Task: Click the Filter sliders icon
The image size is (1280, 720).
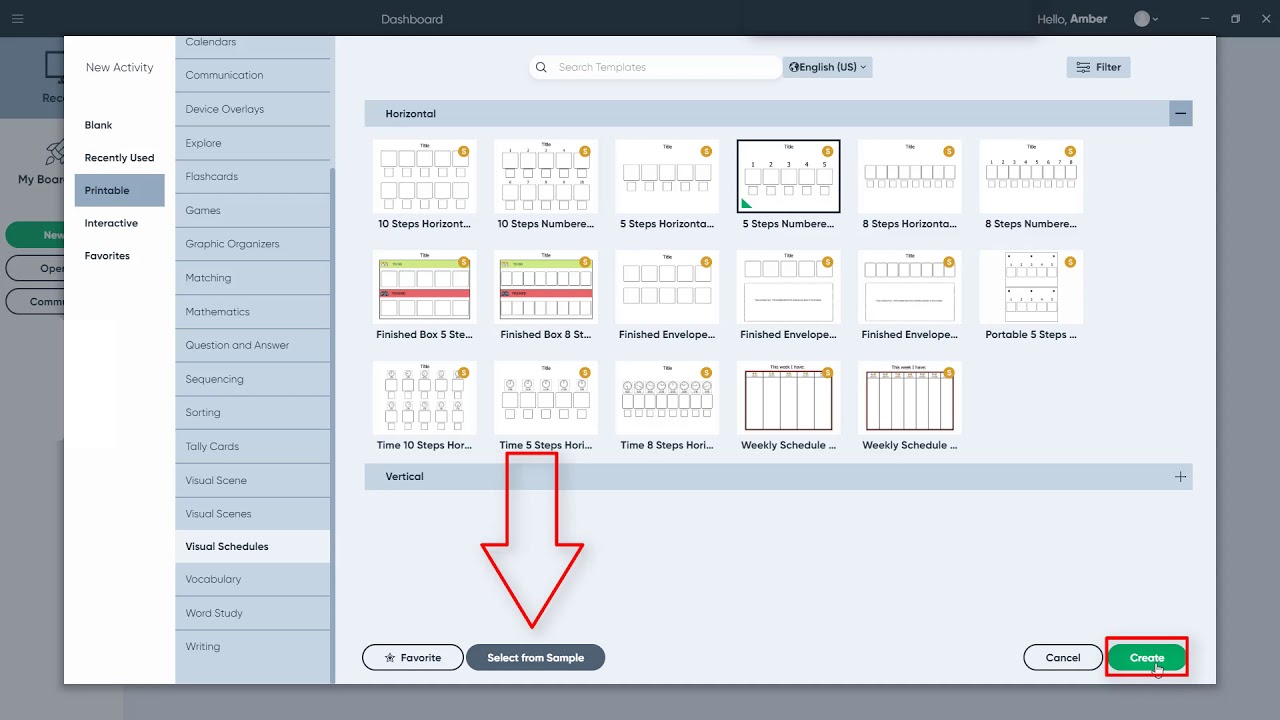Action: (1083, 67)
